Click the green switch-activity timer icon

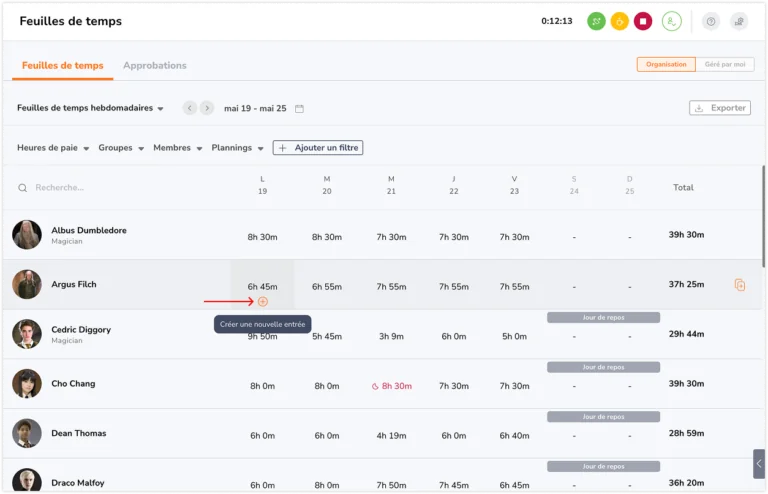pos(596,21)
